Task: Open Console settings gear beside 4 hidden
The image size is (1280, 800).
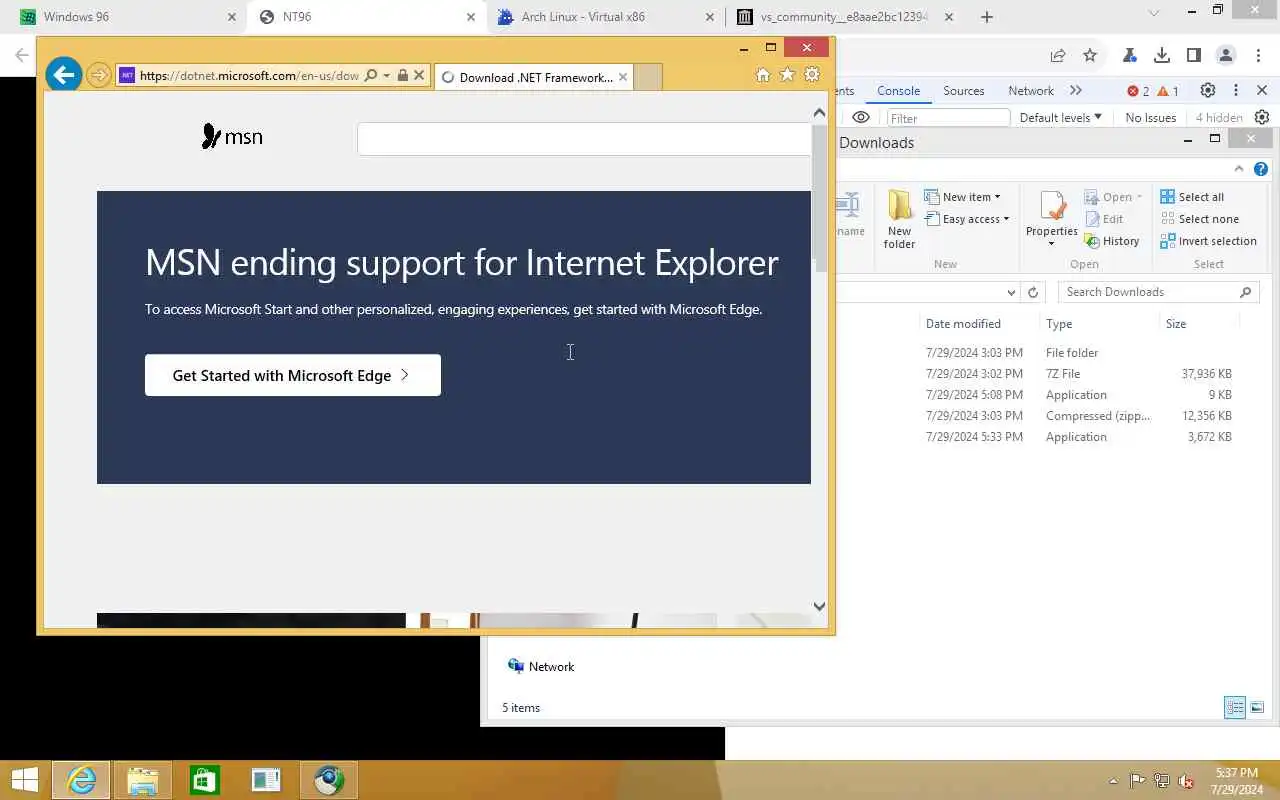Action: point(1262,117)
